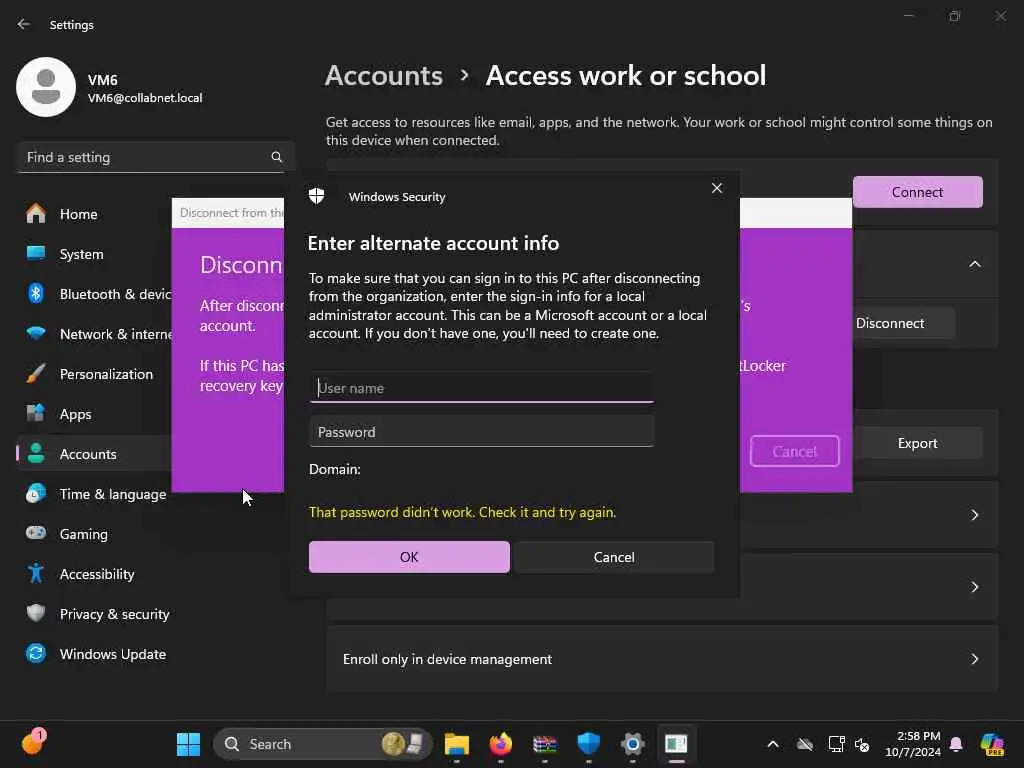This screenshot has height=768, width=1024.
Task: Click Cancel in Windows Security dialog
Action: point(614,557)
